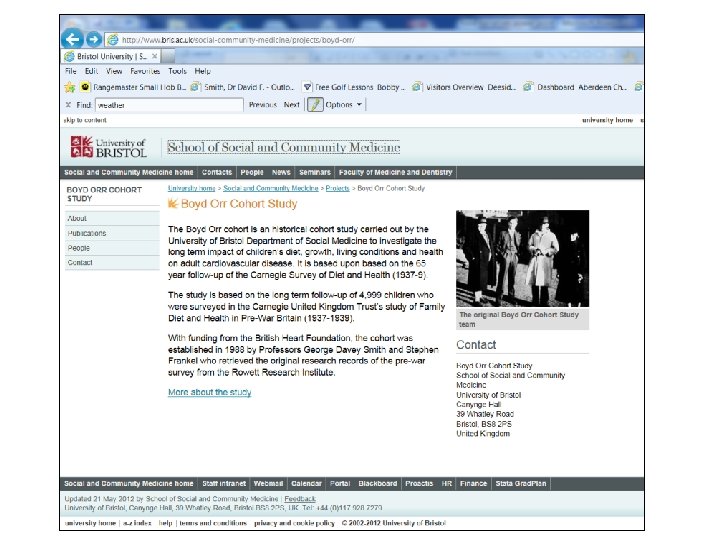Open the Free Golf Lessons bookmark
This screenshot has height=540, width=720.
coord(354,87)
